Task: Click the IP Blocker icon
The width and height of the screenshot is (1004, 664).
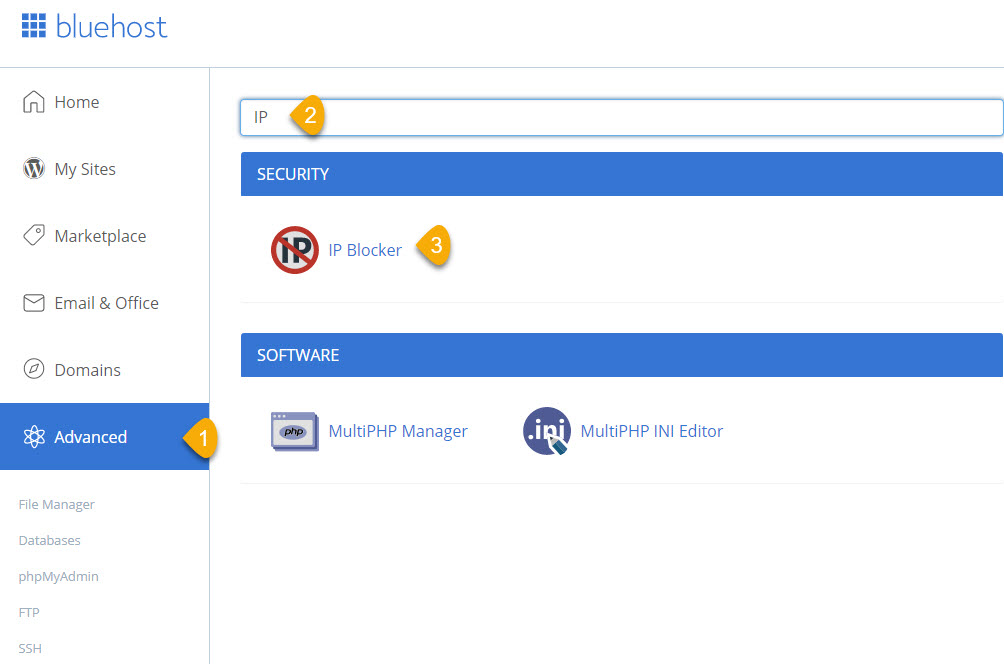Action: click(295, 250)
